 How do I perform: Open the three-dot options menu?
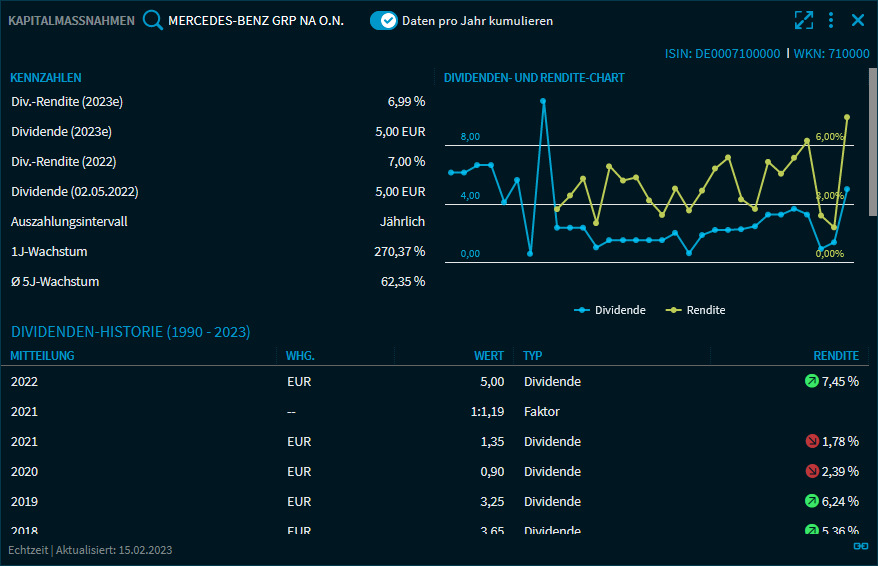tap(831, 20)
